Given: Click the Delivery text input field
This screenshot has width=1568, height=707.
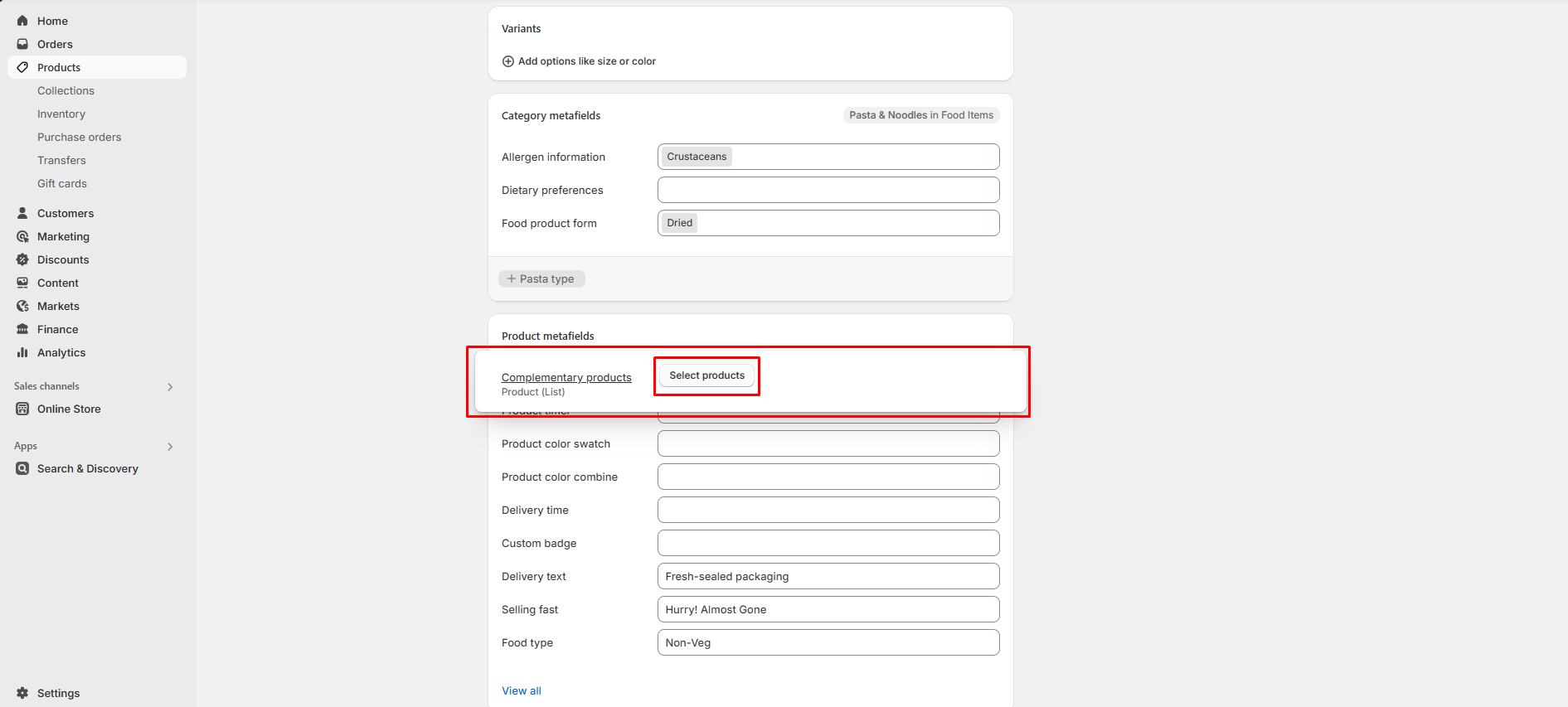Looking at the screenshot, I should (828, 576).
